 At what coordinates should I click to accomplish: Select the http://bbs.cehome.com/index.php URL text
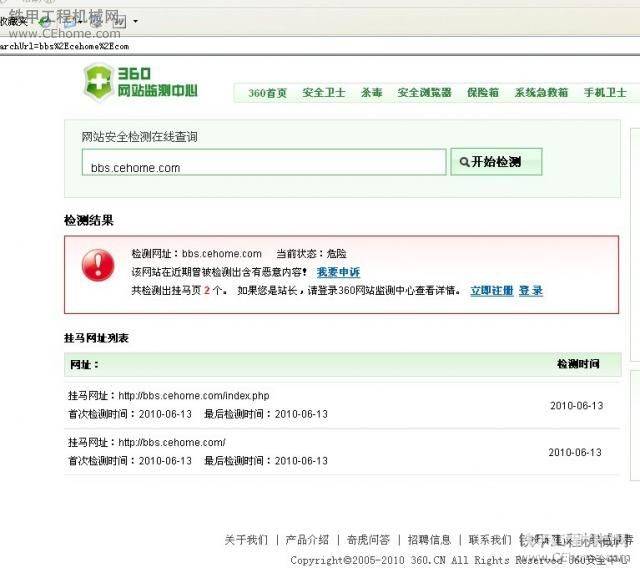tap(194, 396)
